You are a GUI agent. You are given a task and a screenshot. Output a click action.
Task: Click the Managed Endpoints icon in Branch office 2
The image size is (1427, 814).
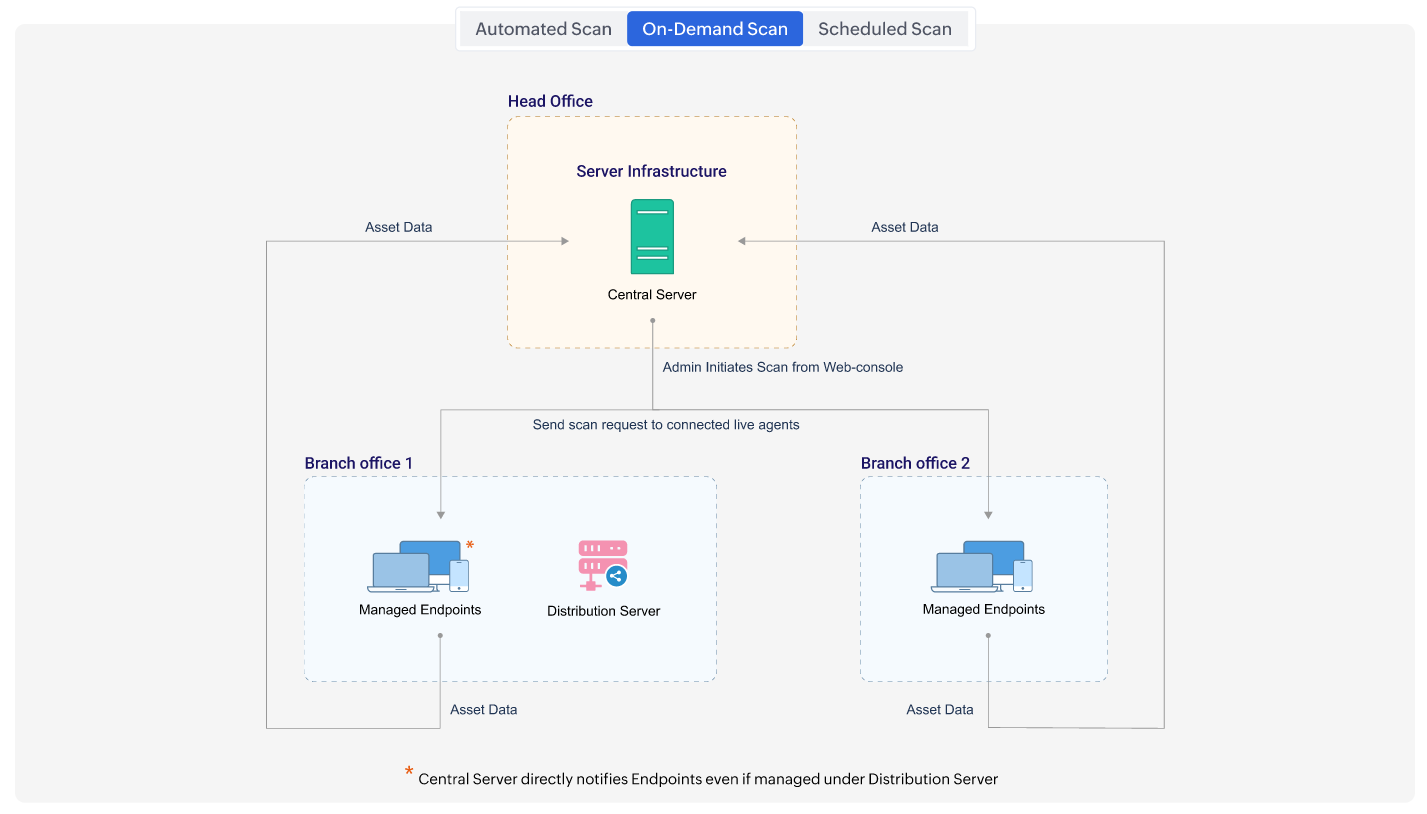[982, 565]
